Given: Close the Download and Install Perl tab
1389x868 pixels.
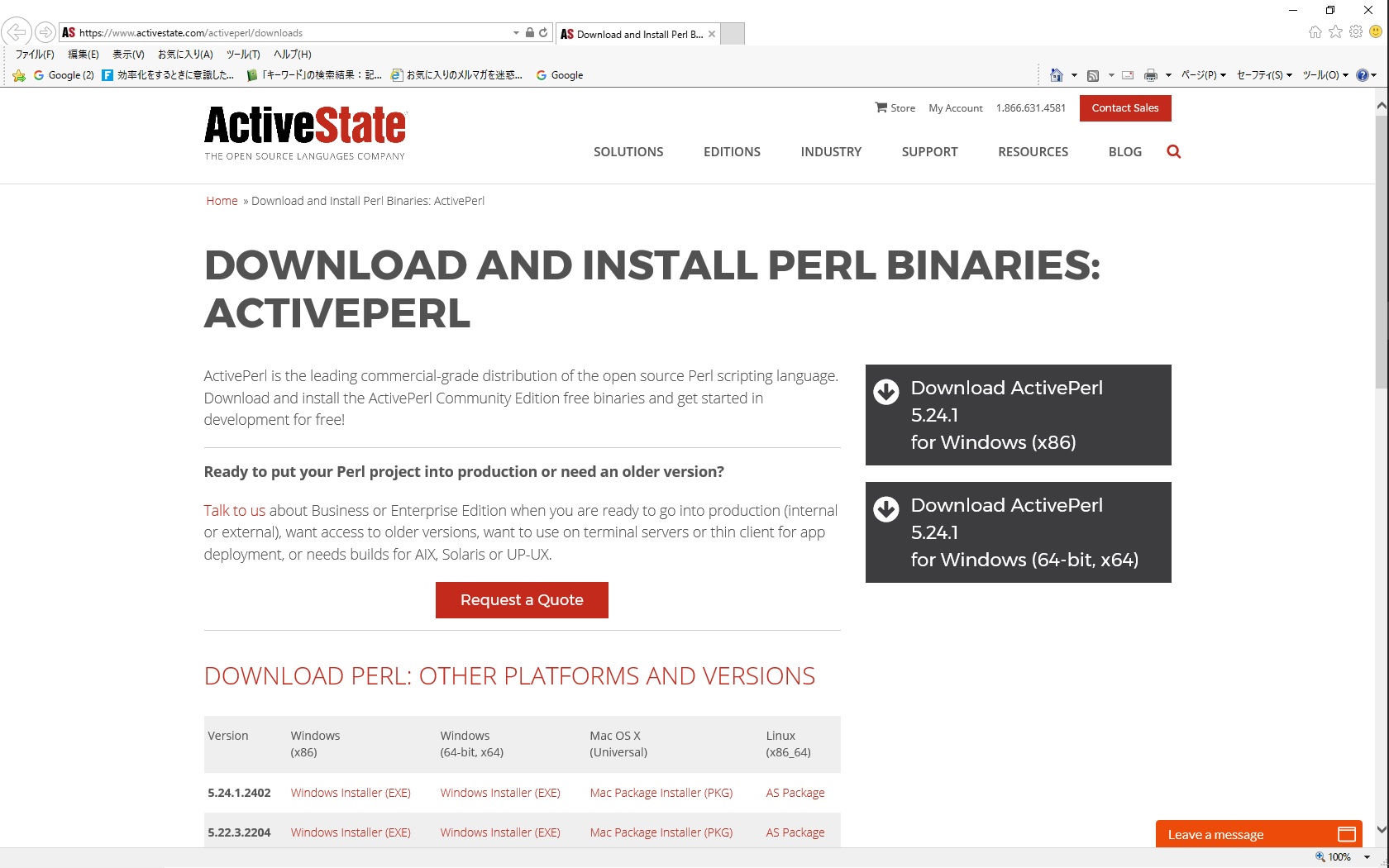Looking at the screenshot, I should (x=712, y=34).
